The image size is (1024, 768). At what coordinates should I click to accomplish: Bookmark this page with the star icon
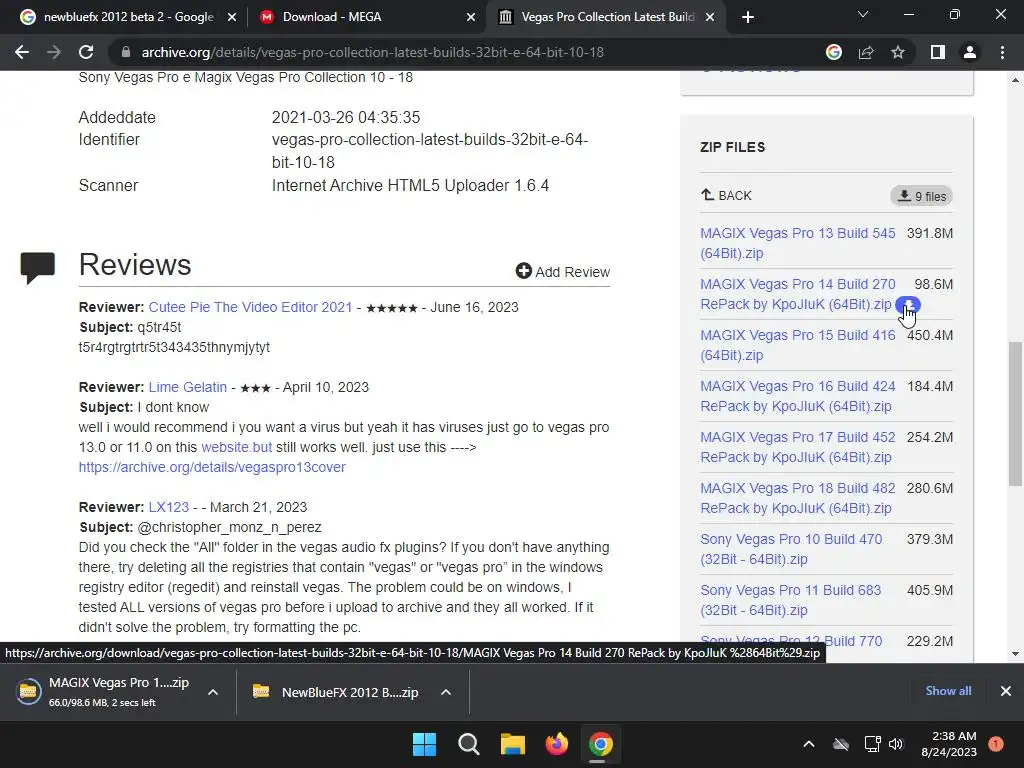coord(898,52)
